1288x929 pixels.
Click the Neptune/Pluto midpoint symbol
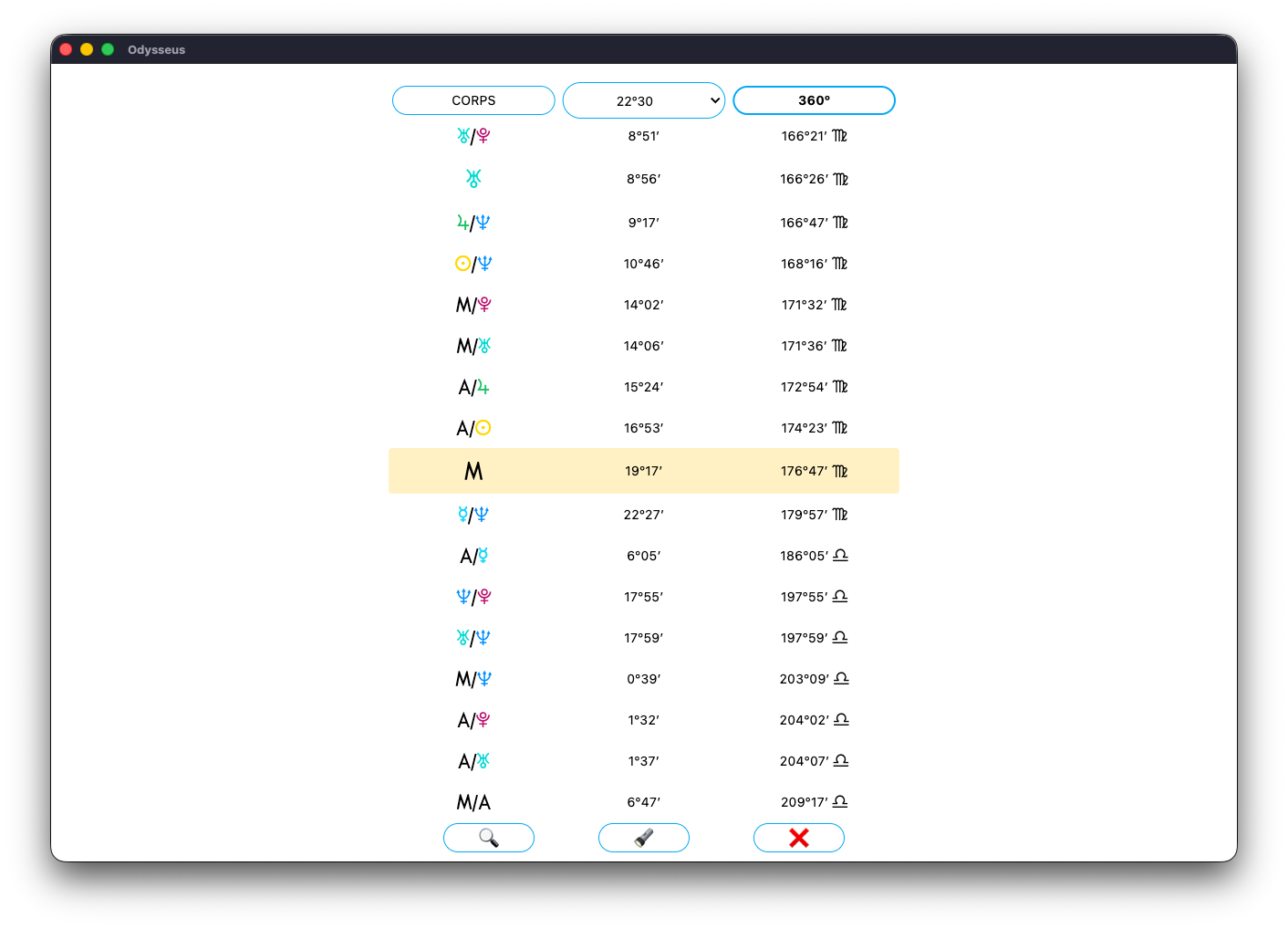click(473, 597)
